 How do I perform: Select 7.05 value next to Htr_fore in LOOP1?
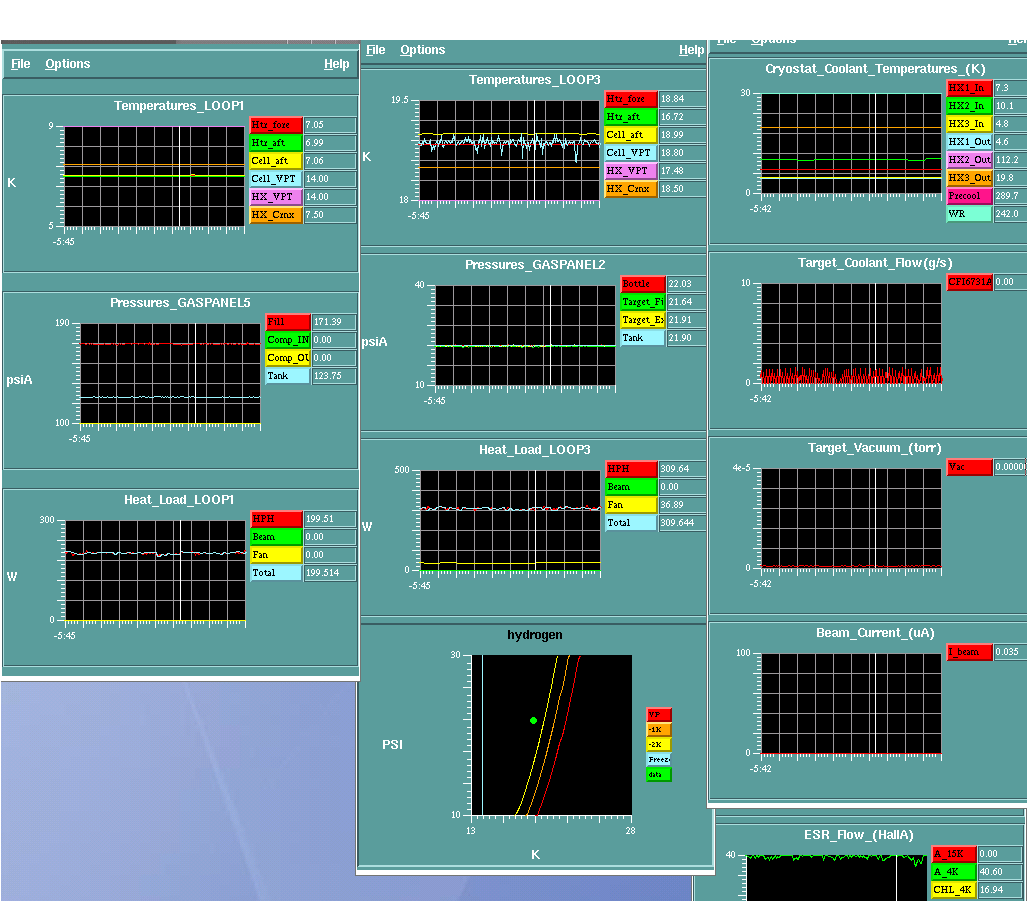[330, 125]
